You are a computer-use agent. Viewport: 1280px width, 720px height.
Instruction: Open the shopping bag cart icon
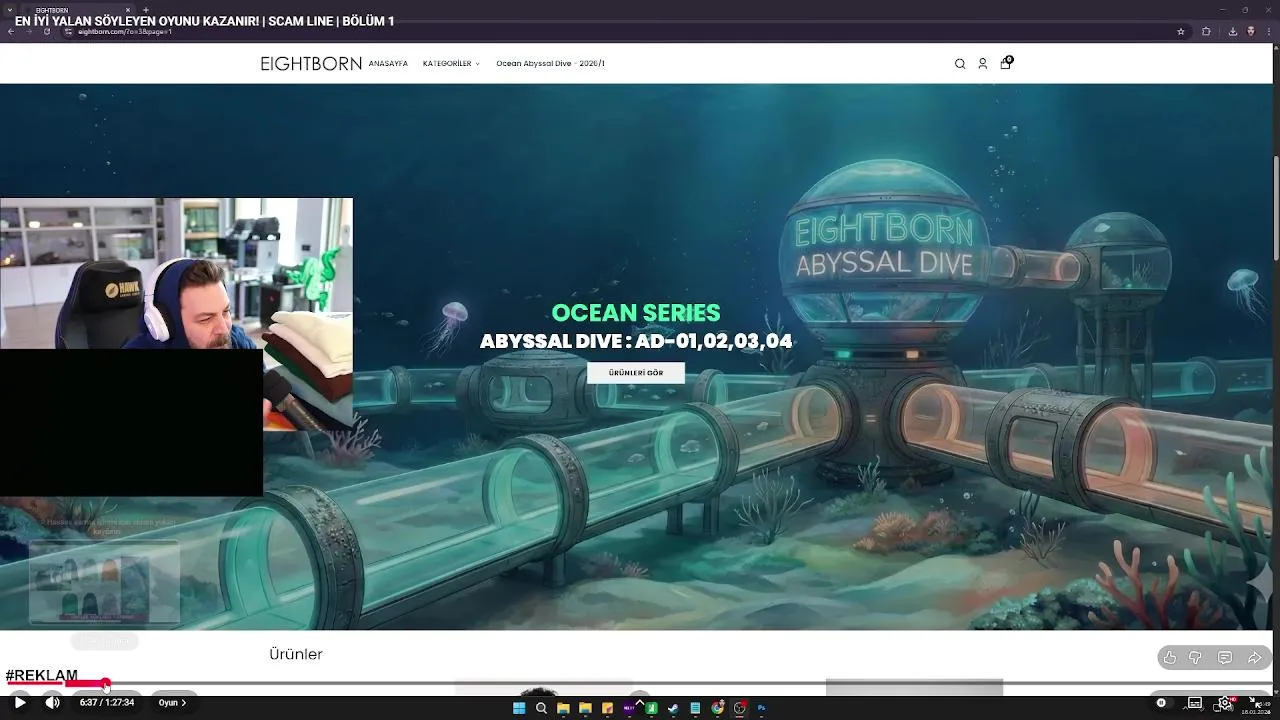click(1006, 63)
